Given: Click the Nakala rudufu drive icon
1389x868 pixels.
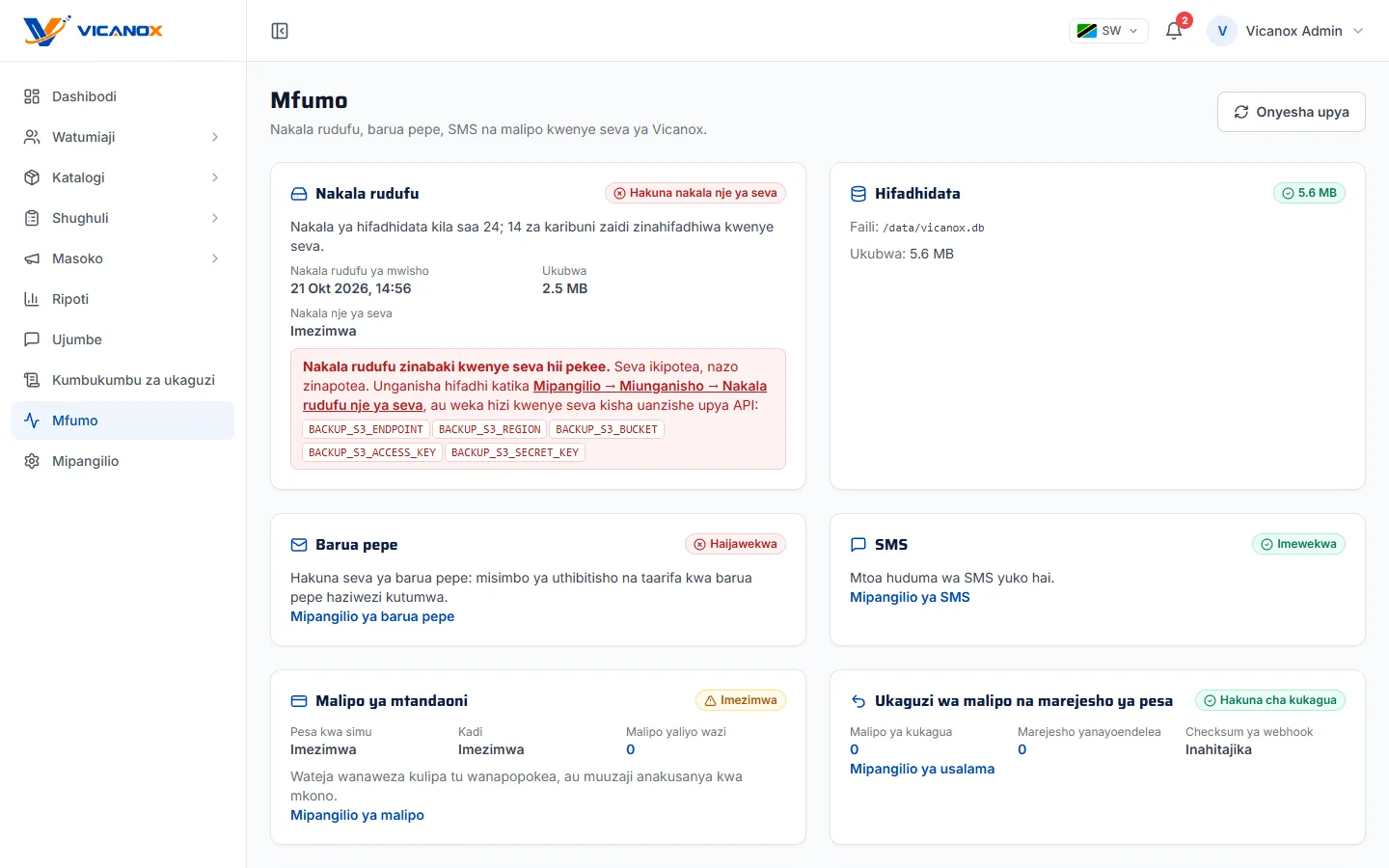Looking at the screenshot, I should coord(299,194).
